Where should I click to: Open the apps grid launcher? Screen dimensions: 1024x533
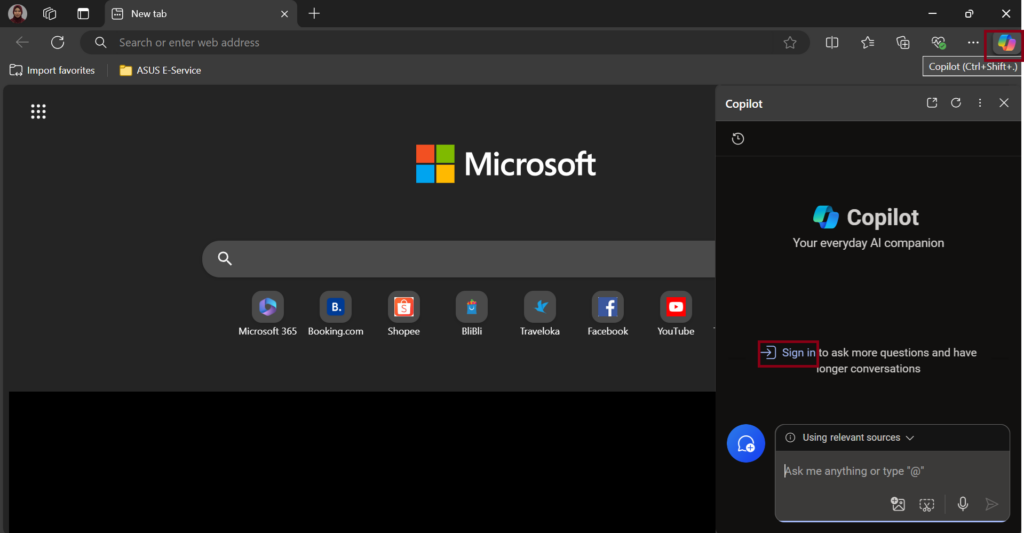(x=38, y=112)
